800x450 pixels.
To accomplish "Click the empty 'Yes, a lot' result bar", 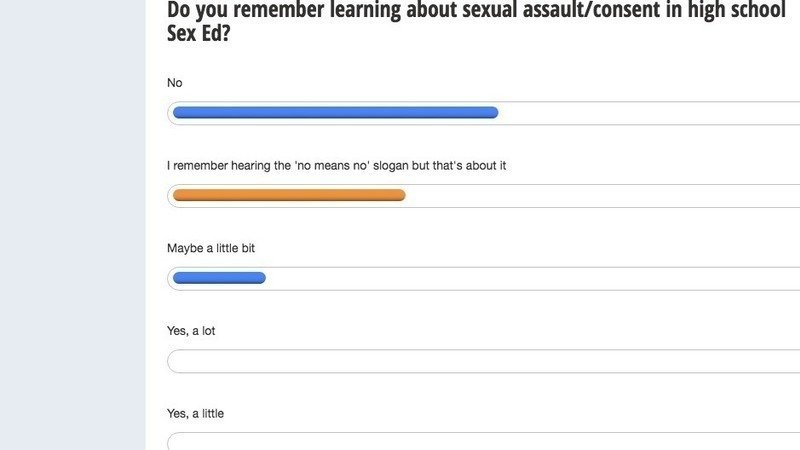I will (480, 361).
